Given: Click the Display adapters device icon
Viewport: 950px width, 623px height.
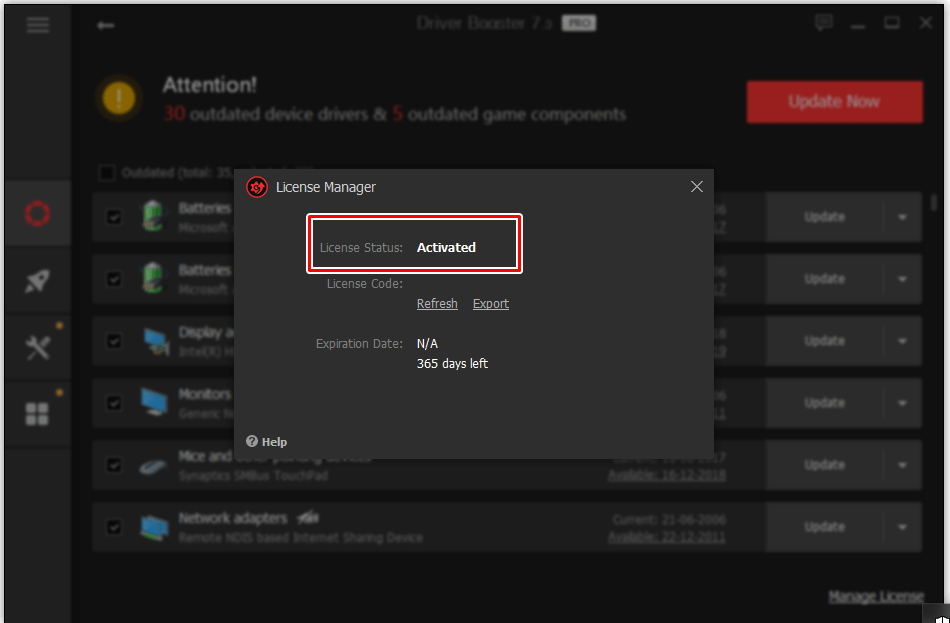Looking at the screenshot, I should click(x=156, y=342).
